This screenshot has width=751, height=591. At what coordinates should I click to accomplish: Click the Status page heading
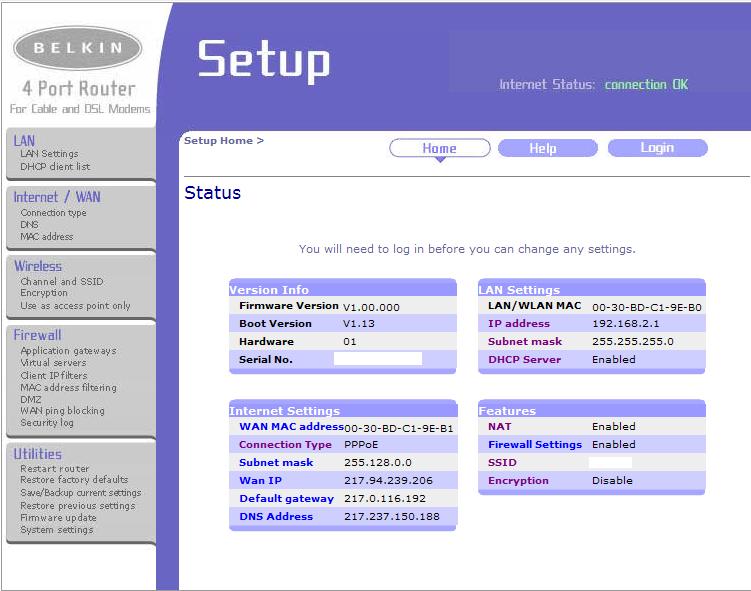[x=213, y=193]
